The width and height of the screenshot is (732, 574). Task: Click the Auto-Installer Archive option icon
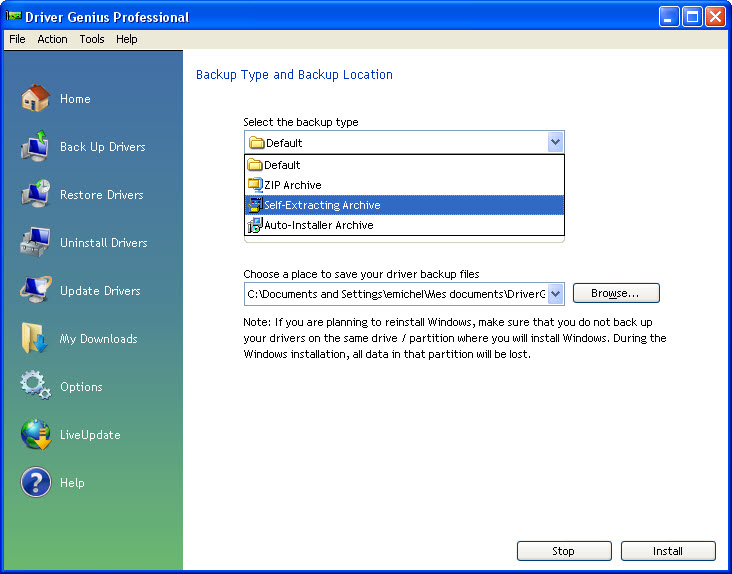tap(255, 225)
